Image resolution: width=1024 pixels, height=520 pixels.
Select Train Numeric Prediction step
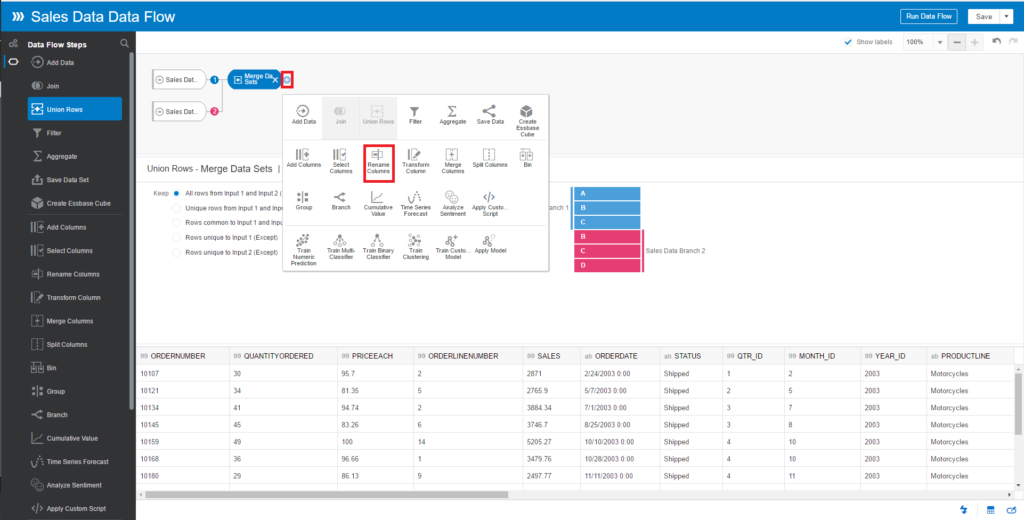click(x=303, y=250)
